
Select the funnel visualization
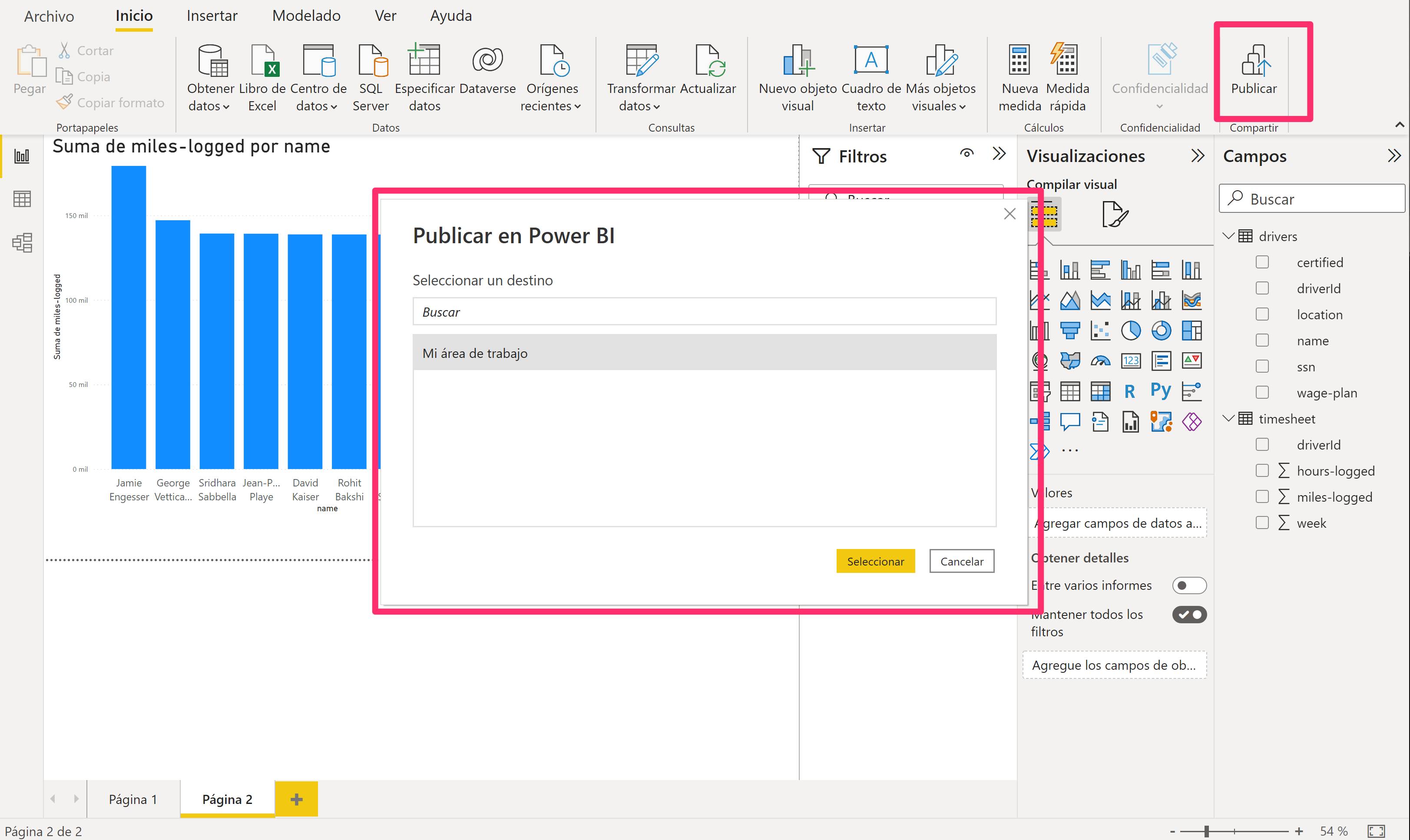pyautogui.click(x=1070, y=331)
